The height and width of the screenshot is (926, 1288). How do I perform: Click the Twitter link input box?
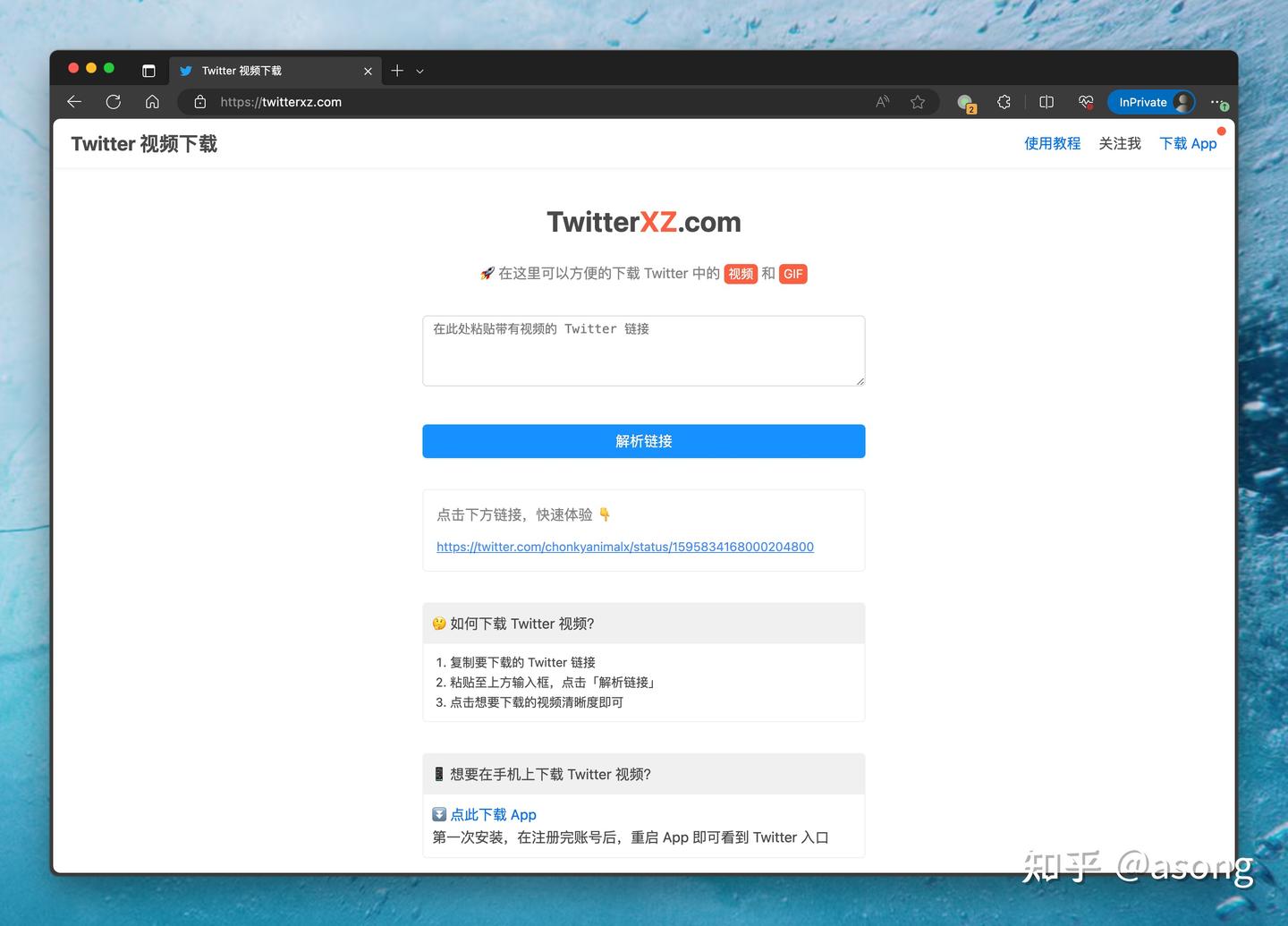tap(643, 351)
